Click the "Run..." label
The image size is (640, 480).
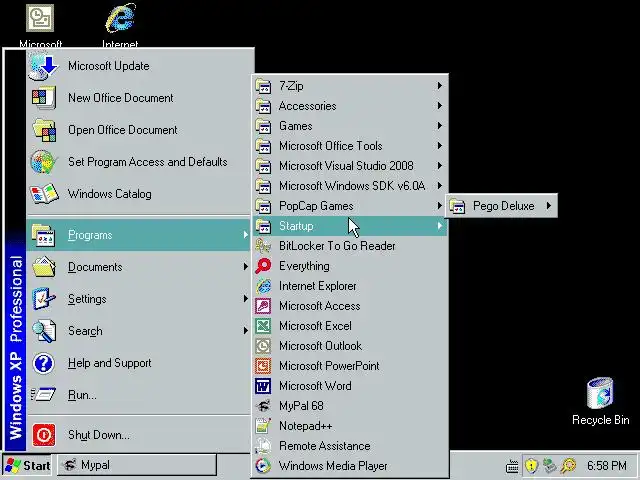(x=82, y=395)
